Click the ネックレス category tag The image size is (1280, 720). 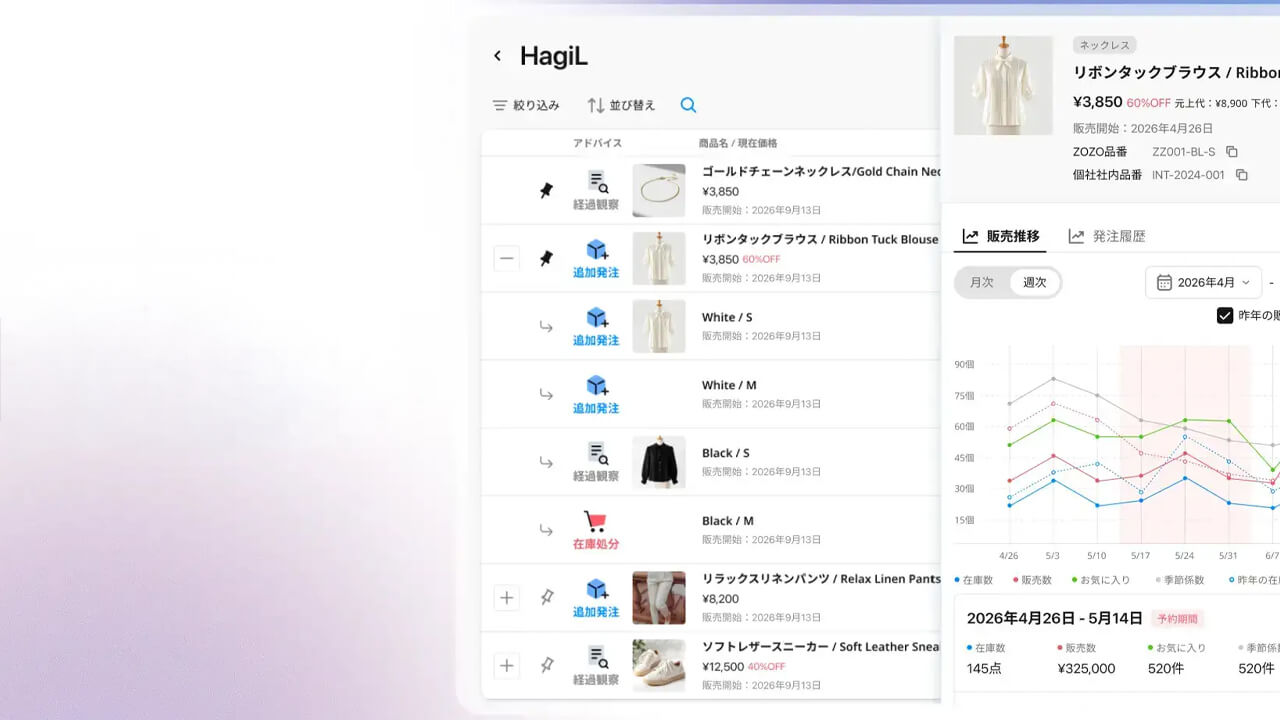(x=1105, y=45)
